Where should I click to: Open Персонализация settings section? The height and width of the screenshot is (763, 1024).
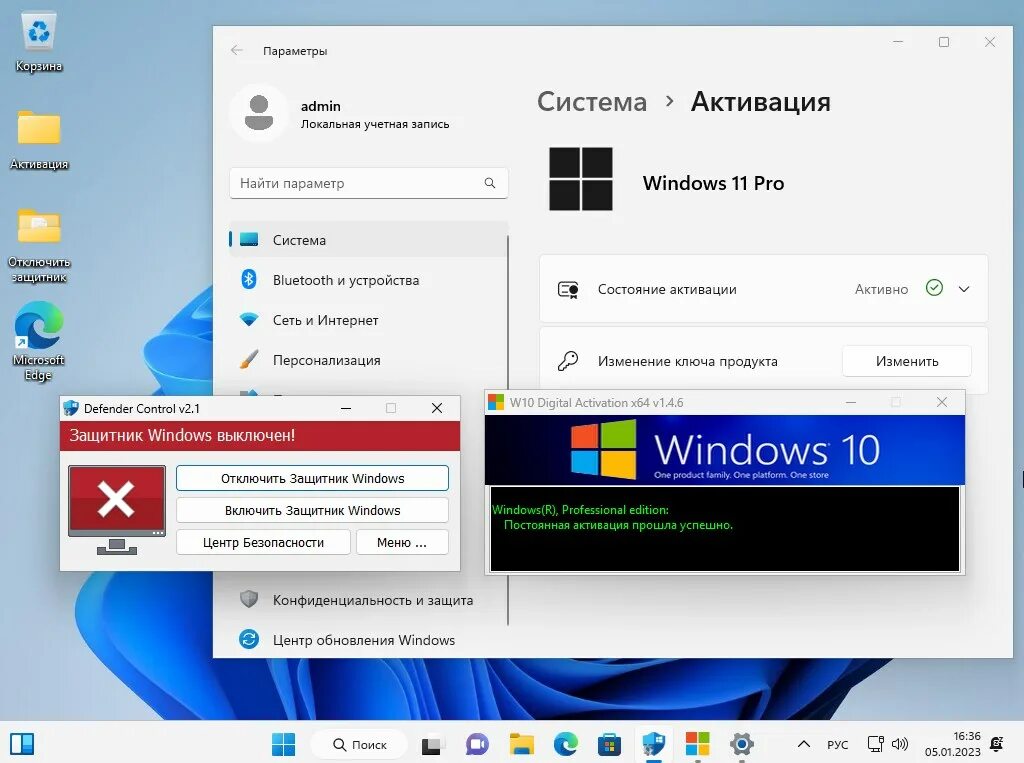click(x=368, y=360)
